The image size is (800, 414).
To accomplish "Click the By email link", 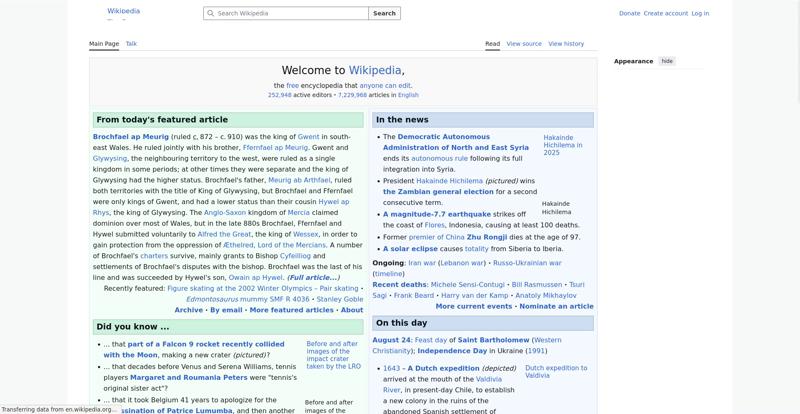I will tap(226, 310).
